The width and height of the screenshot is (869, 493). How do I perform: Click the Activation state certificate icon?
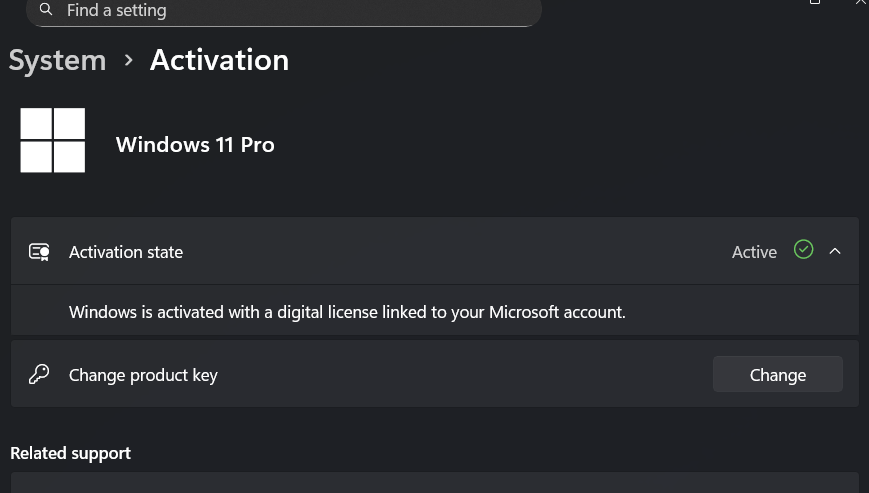[x=39, y=252]
